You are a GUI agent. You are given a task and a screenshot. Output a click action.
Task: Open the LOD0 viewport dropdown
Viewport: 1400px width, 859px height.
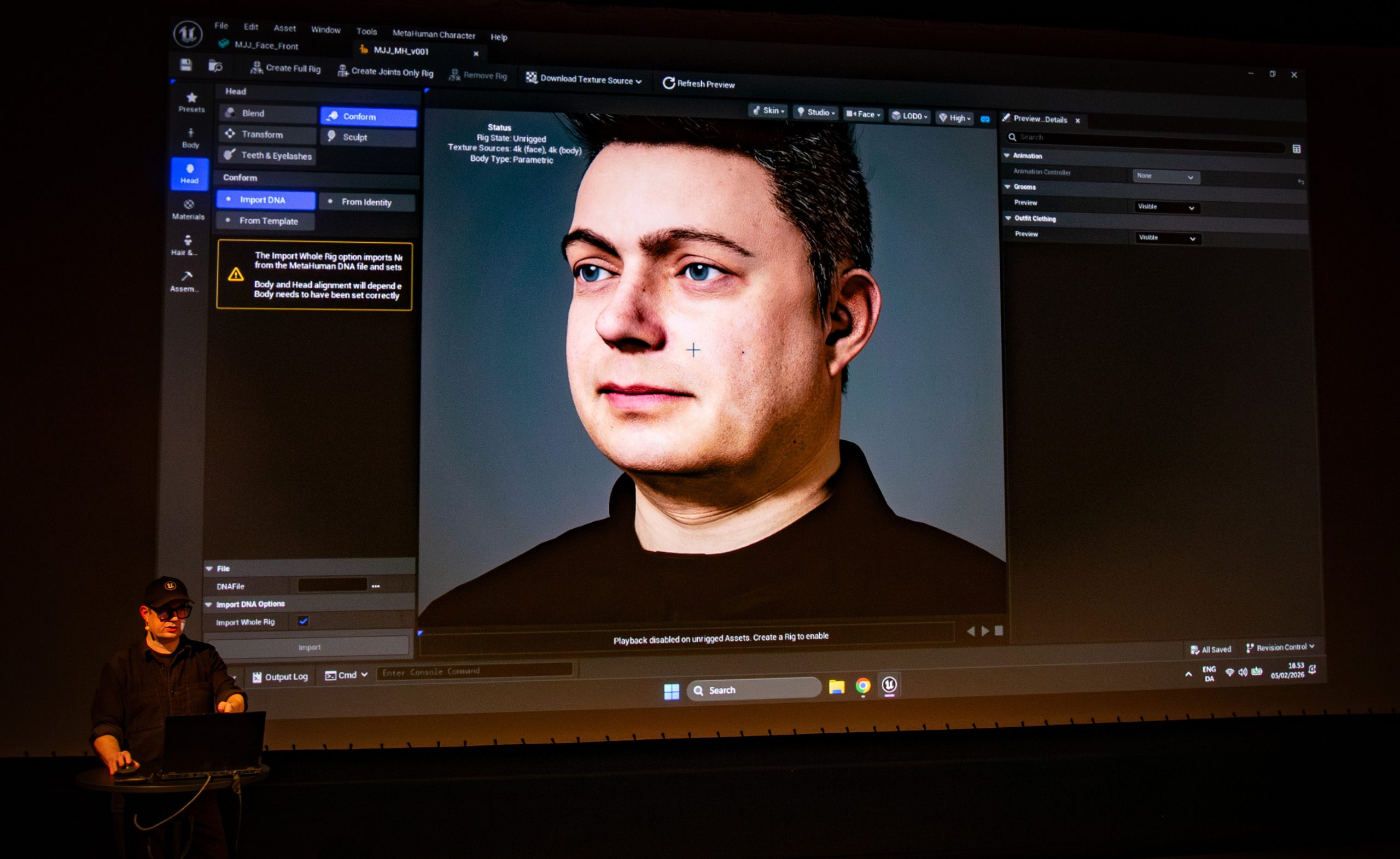click(908, 116)
